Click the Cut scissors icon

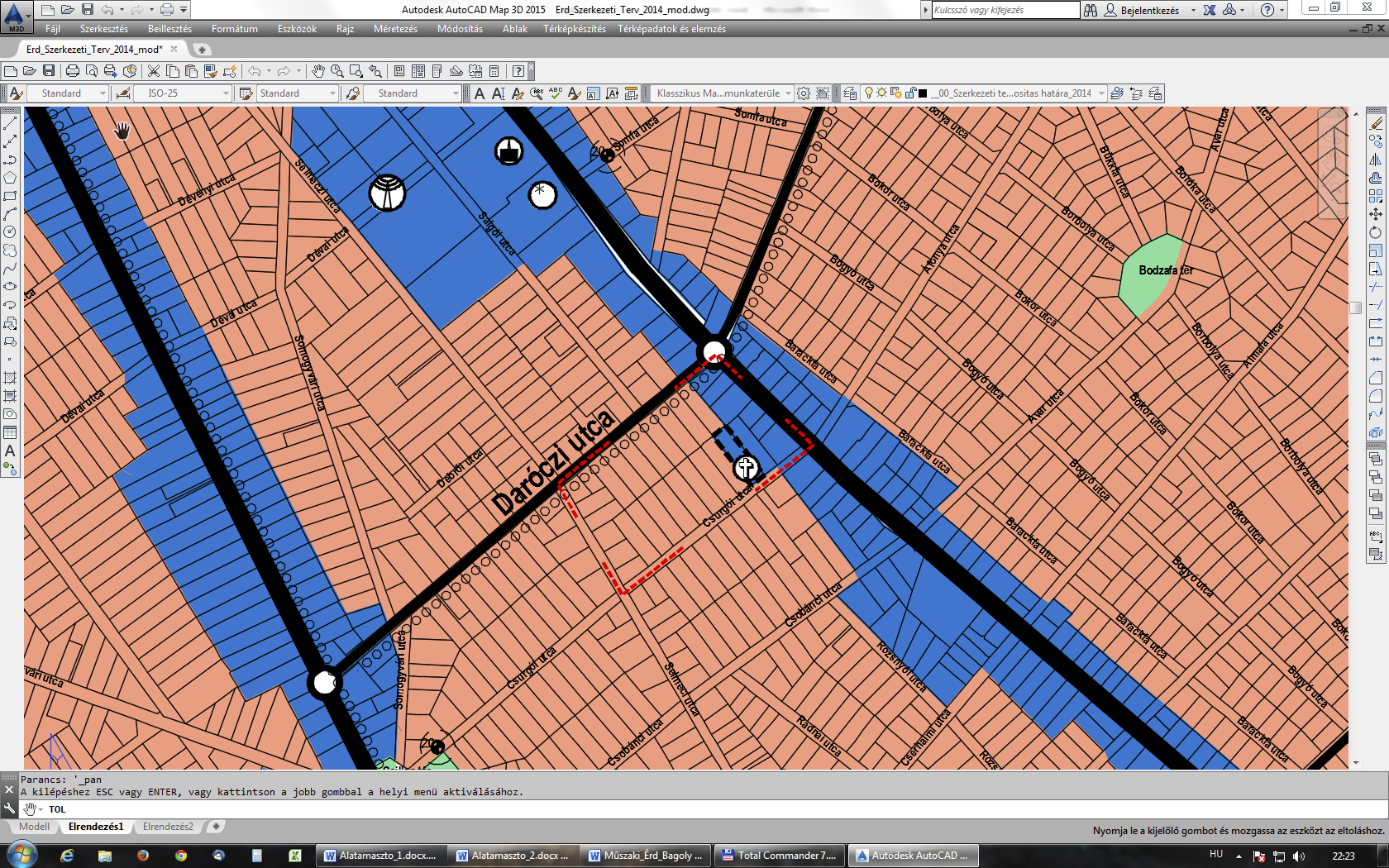point(154,71)
